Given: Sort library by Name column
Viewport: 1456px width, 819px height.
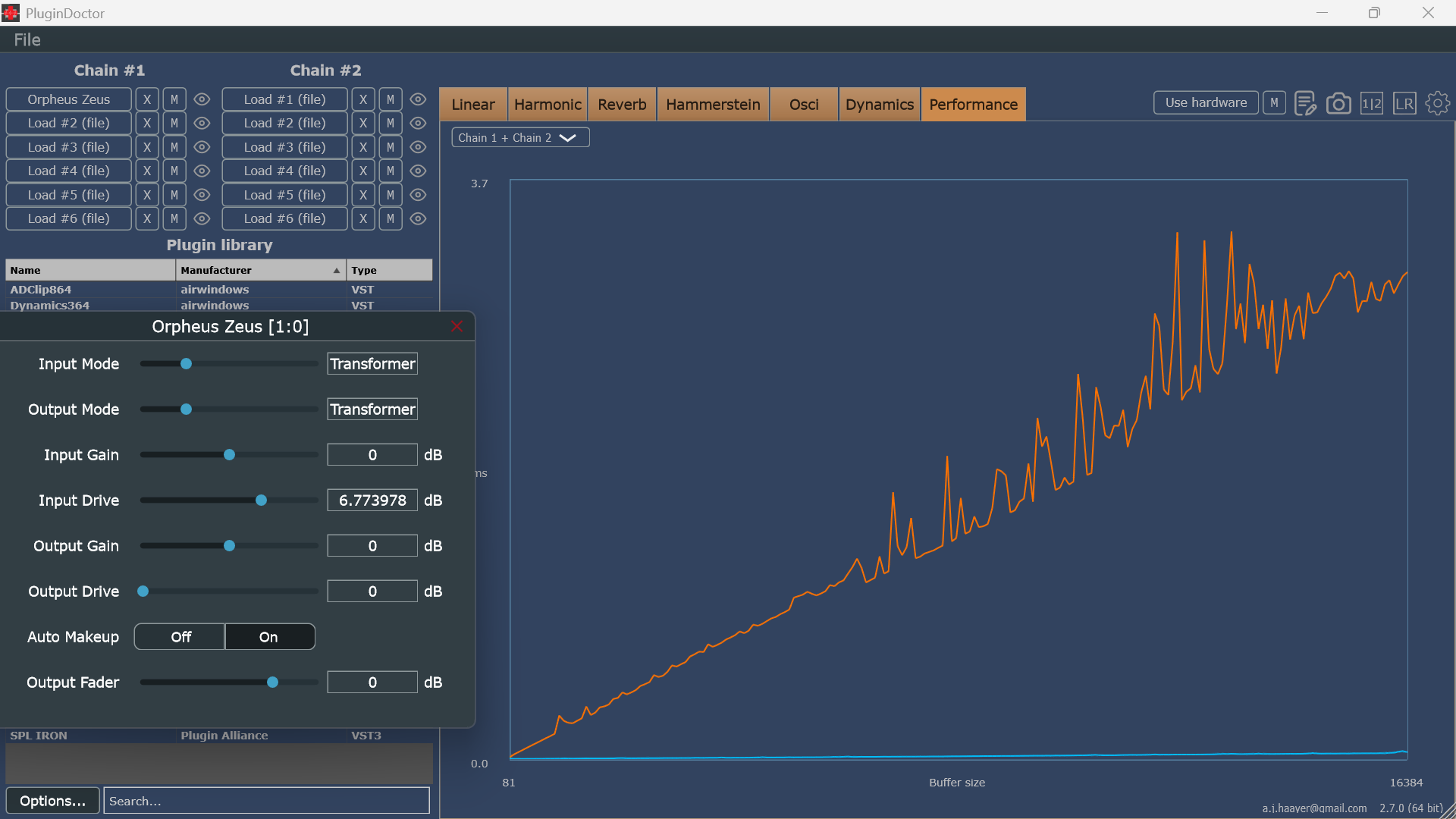Looking at the screenshot, I should [x=90, y=270].
